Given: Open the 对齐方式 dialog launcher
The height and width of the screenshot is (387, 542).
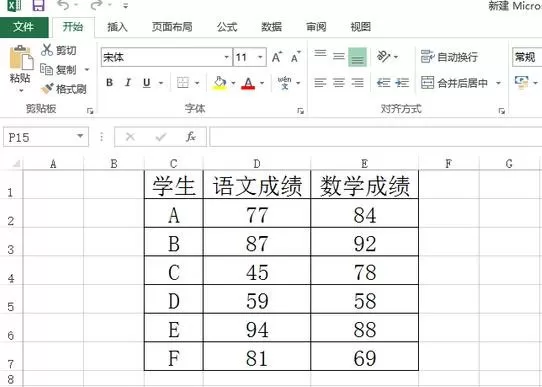Looking at the screenshot, I should (x=502, y=111).
